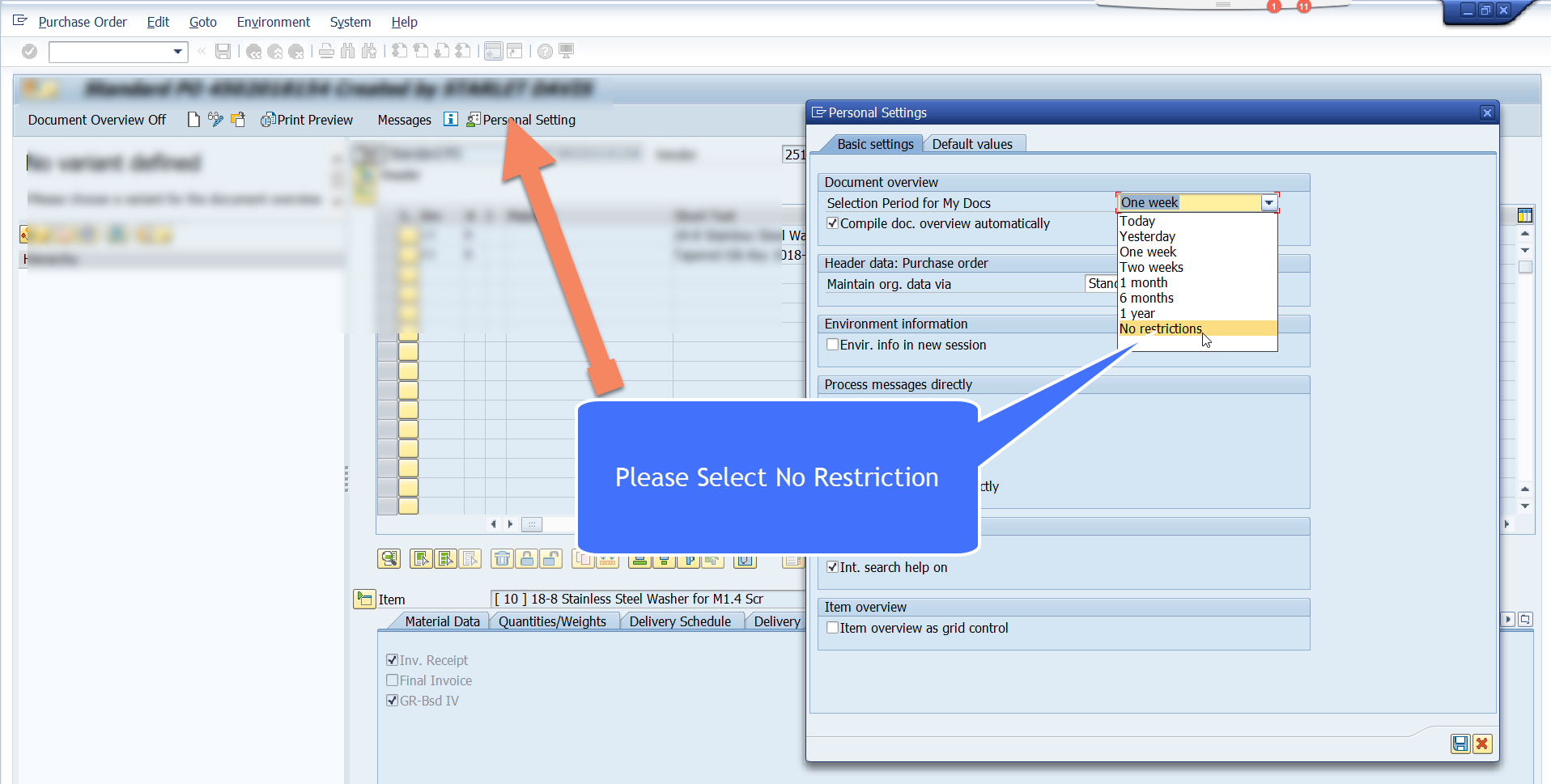The image size is (1551, 784).
Task: Collapse the Item detail section icon
Action: point(363,599)
